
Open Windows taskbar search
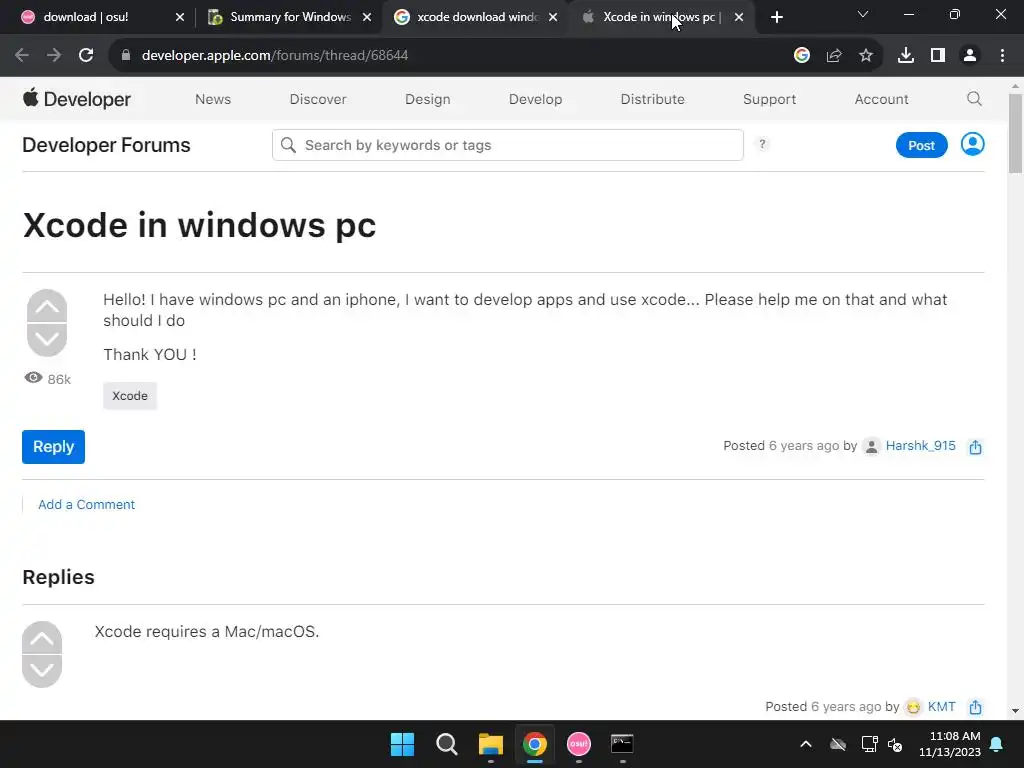pos(447,744)
